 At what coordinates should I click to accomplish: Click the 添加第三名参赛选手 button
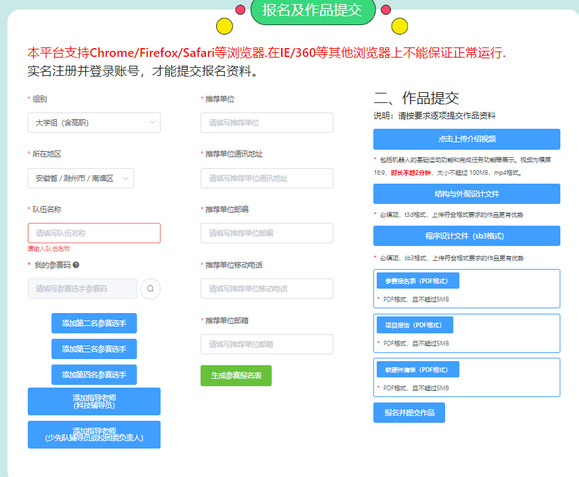[x=94, y=349]
